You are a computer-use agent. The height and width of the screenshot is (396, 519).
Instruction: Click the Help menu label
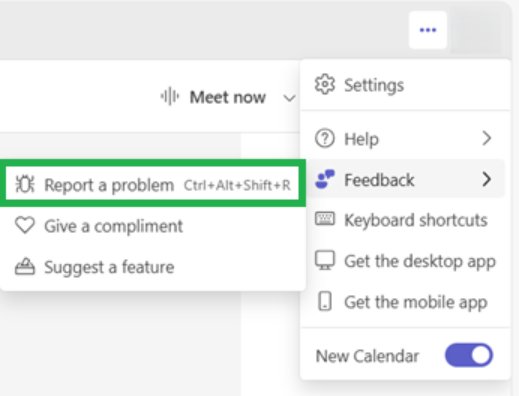[361, 139]
